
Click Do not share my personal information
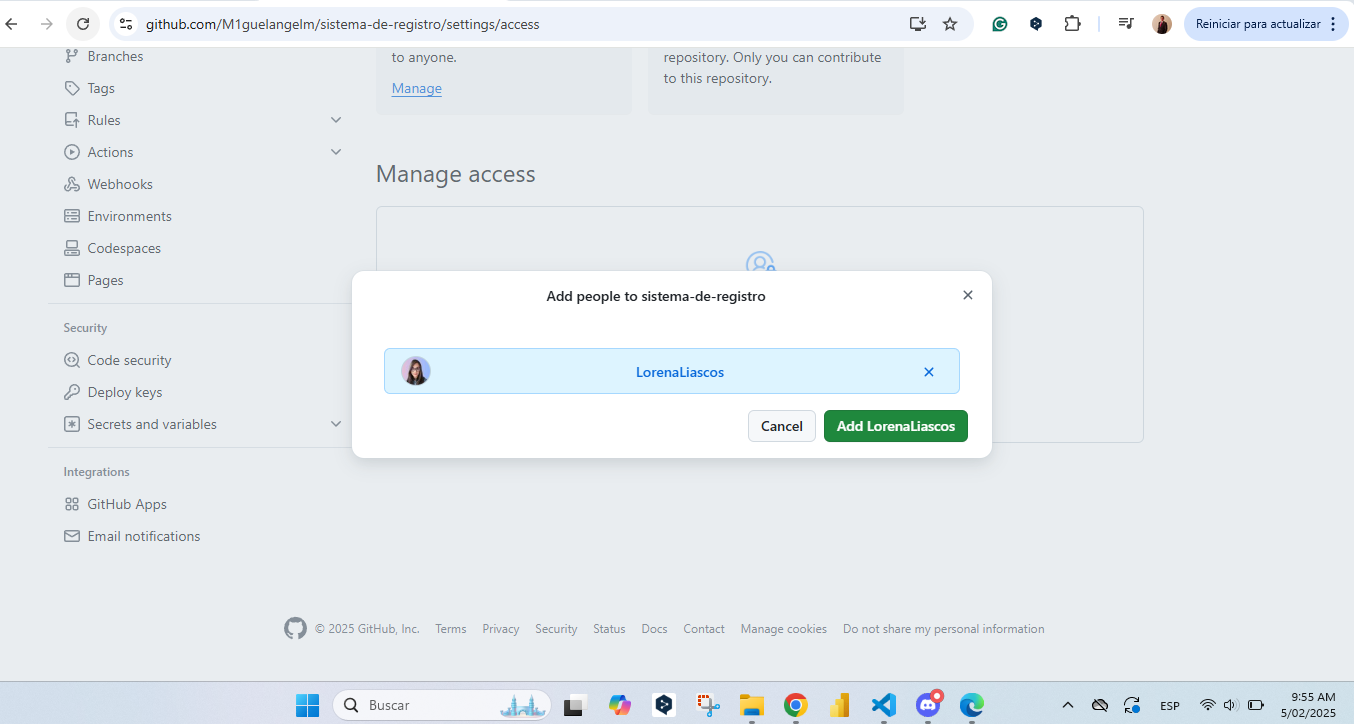tap(944, 629)
